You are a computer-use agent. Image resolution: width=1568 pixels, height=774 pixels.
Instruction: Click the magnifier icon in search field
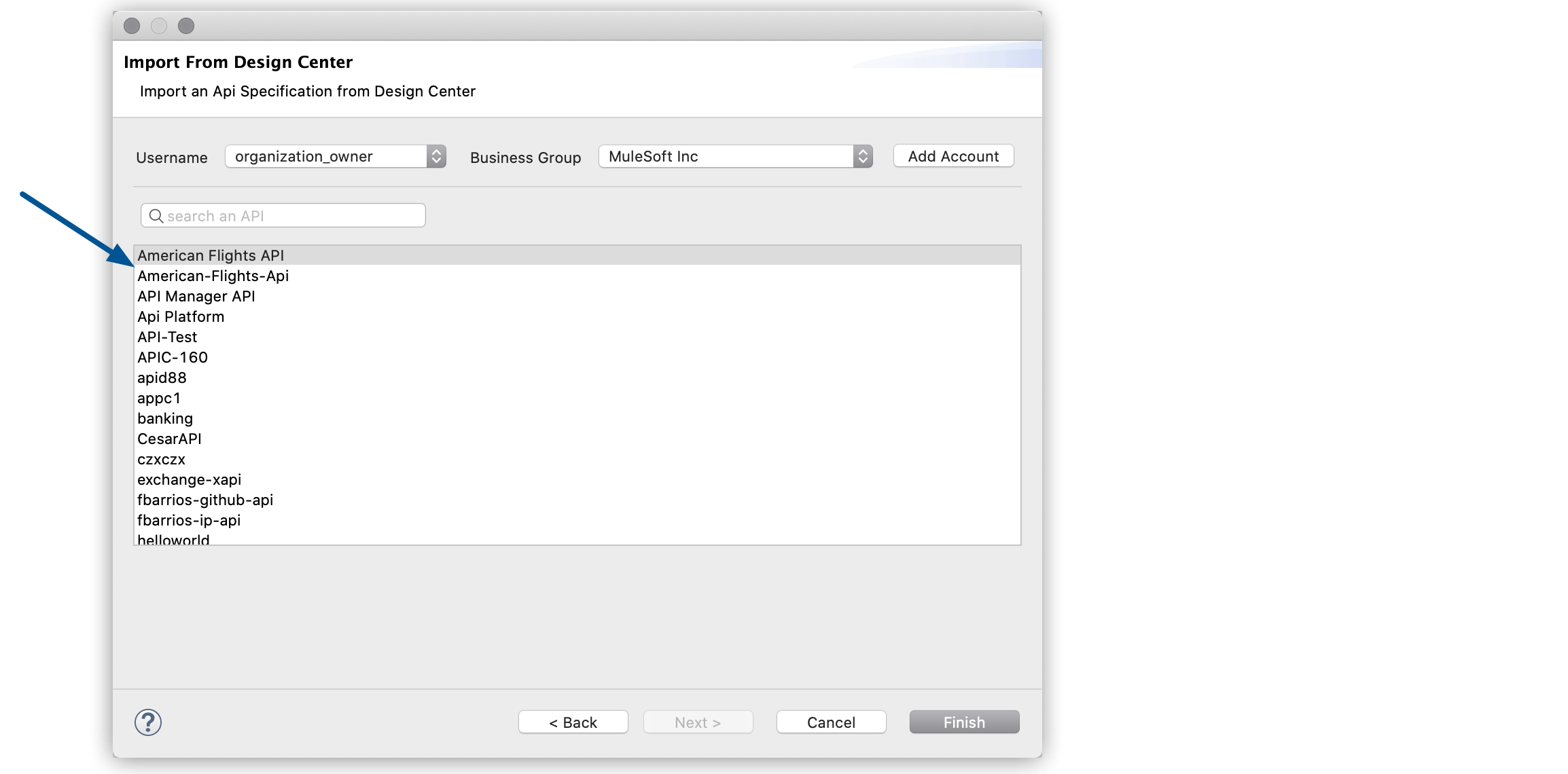156,215
